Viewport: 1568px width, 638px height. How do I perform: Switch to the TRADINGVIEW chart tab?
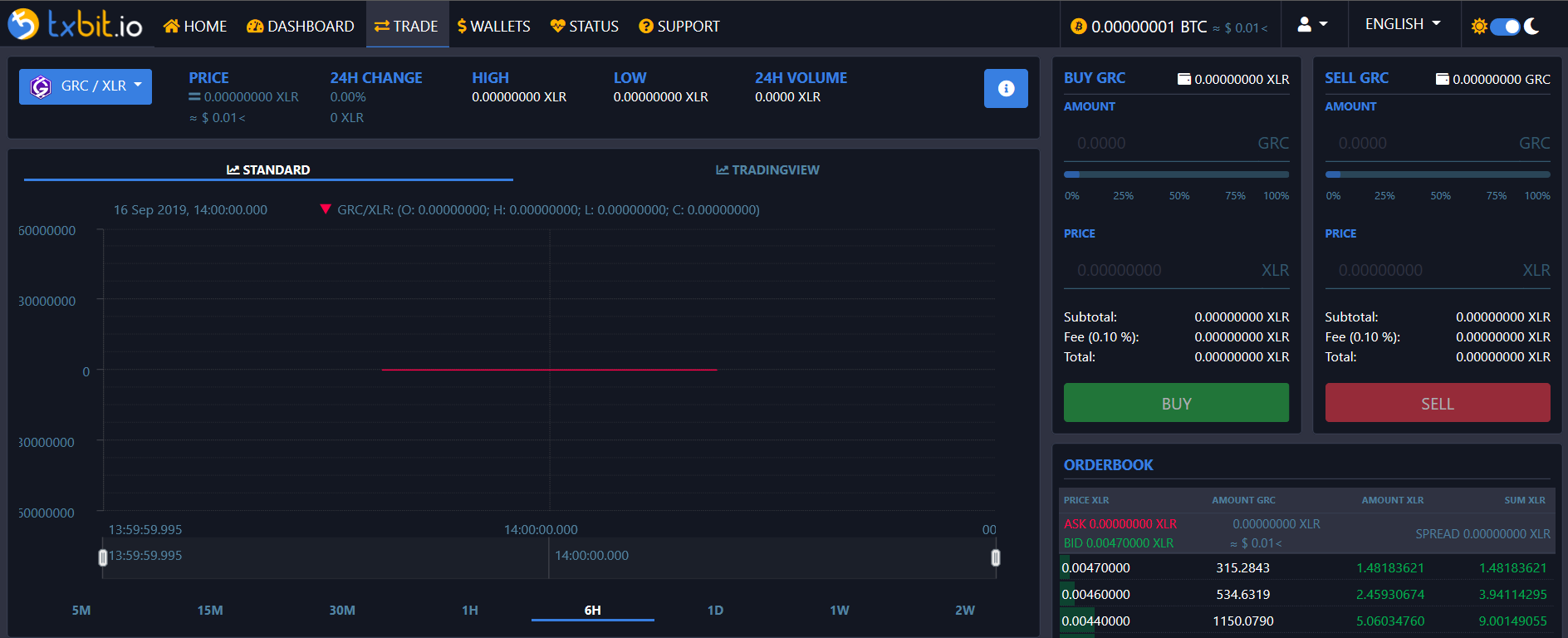click(x=767, y=169)
